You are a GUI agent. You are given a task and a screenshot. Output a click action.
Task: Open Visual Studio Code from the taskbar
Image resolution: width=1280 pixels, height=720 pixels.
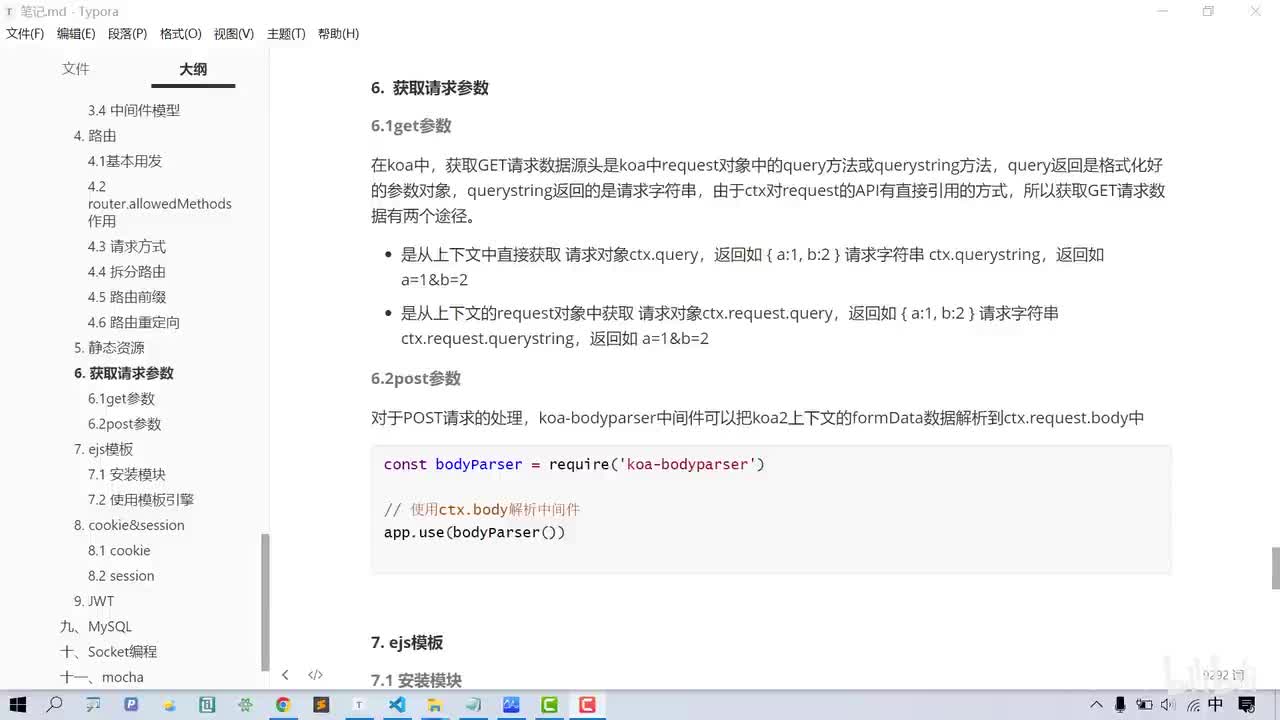[x=397, y=705]
